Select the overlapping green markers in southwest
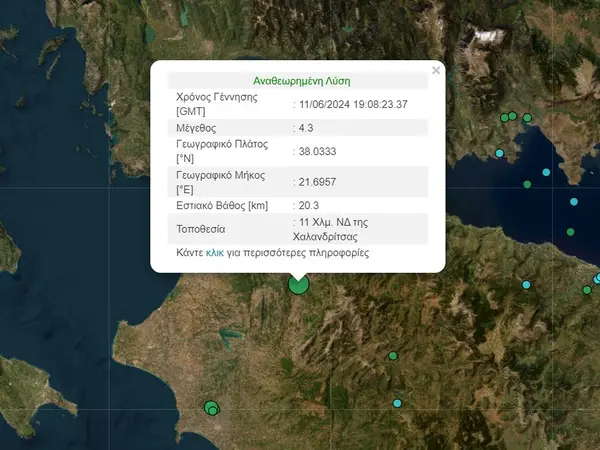The height and width of the screenshot is (450, 600). pos(211,407)
